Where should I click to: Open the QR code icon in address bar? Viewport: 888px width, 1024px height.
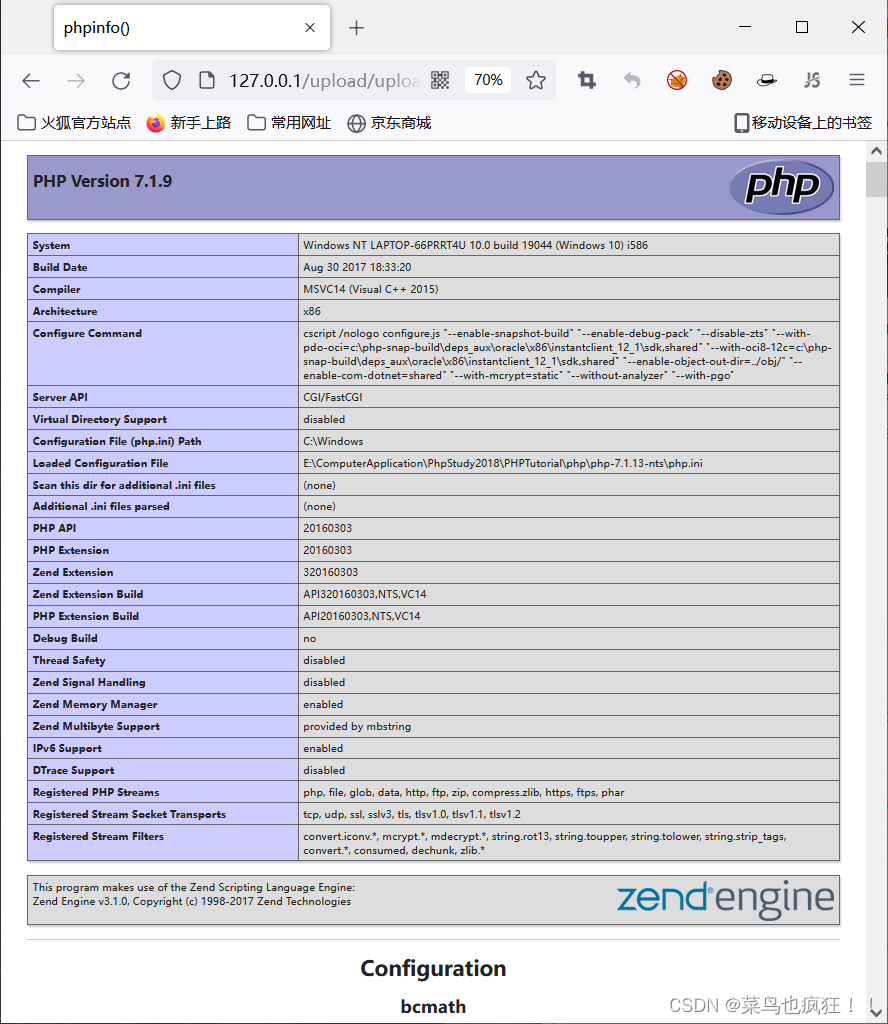pos(440,80)
